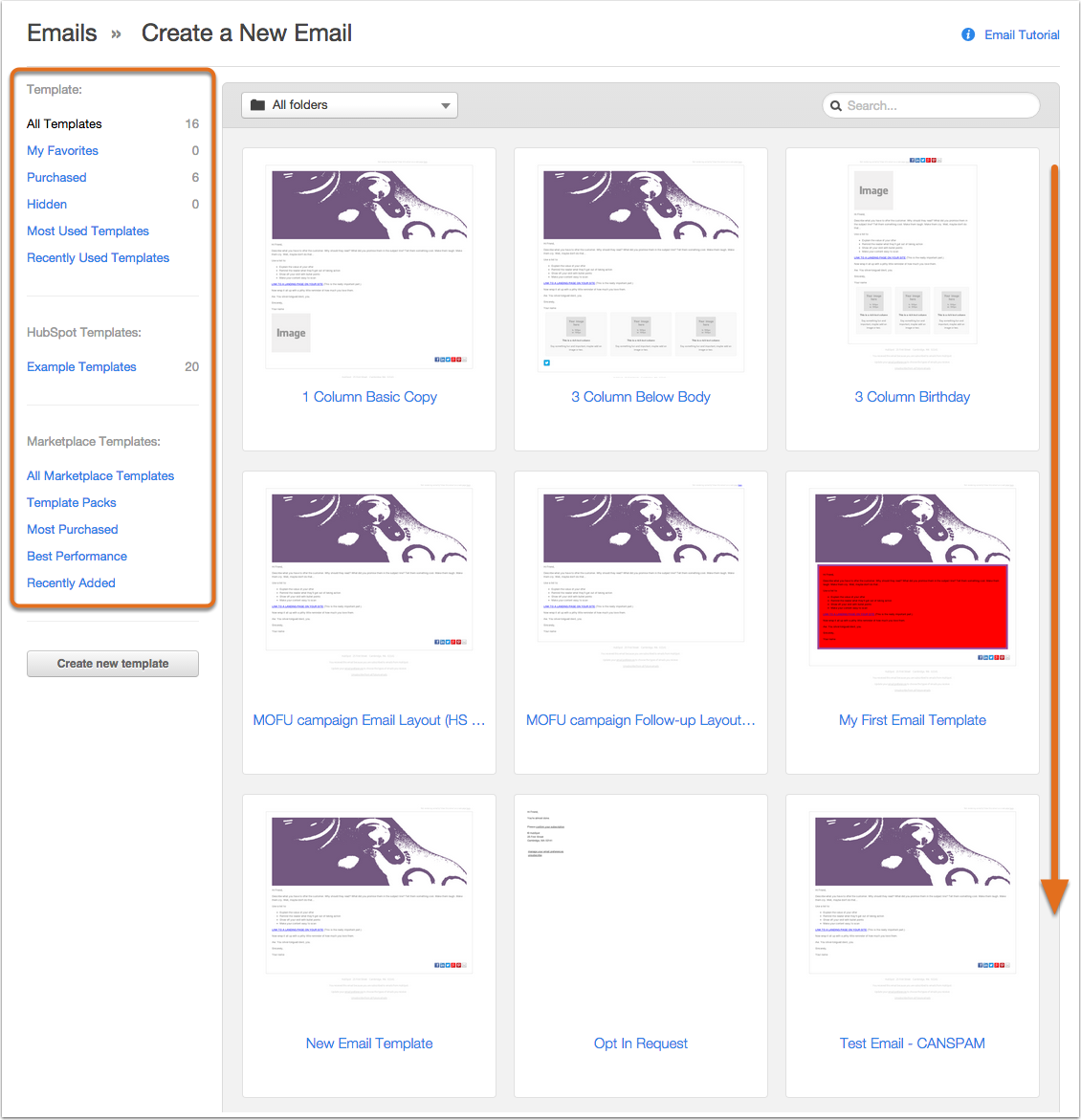Screen dimensions: 1081x1120
Task: Show My Favorites templates
Action: pos(62,151)
